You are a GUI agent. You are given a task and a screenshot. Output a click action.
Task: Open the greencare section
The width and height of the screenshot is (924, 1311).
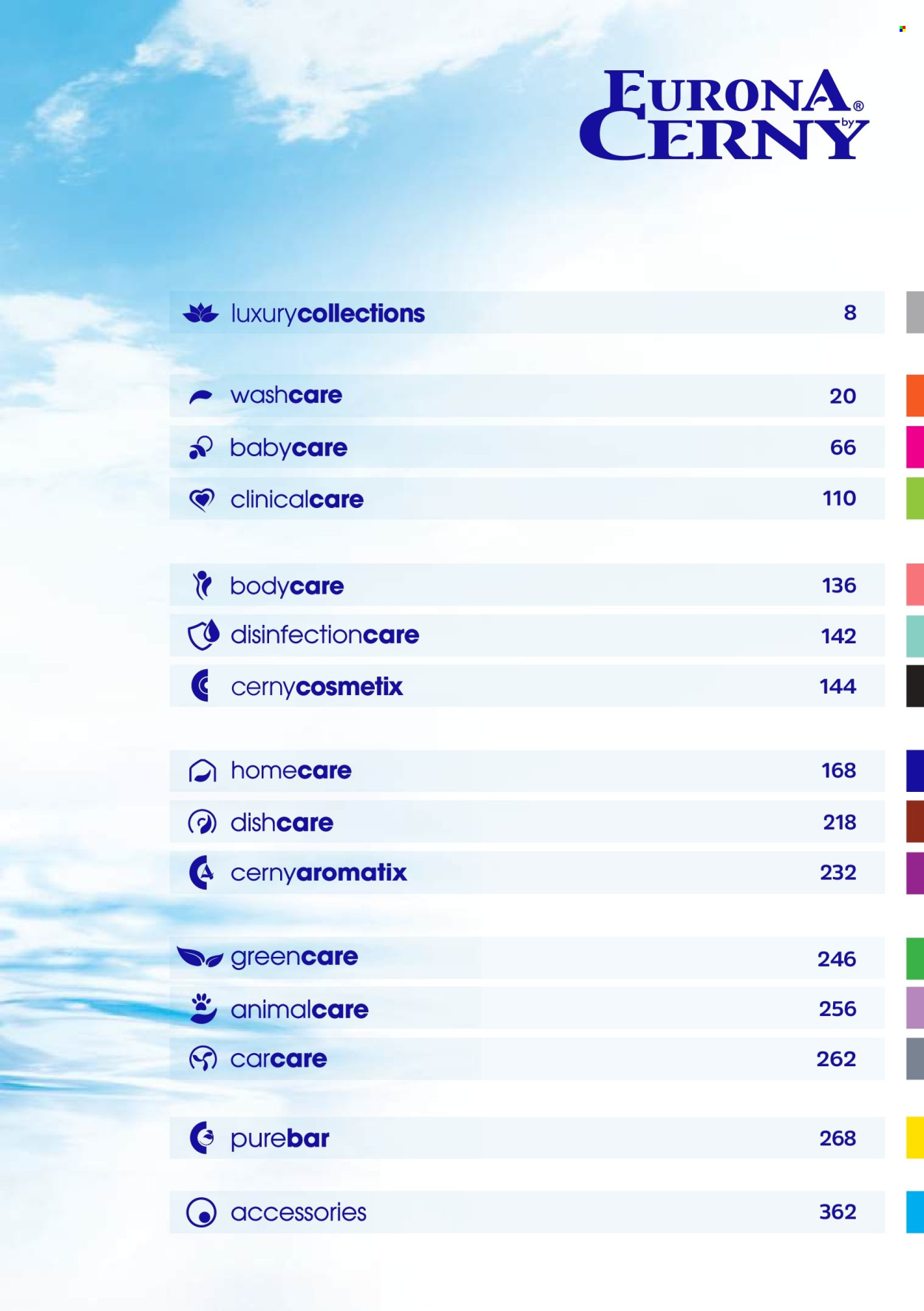tap(527, 958)
